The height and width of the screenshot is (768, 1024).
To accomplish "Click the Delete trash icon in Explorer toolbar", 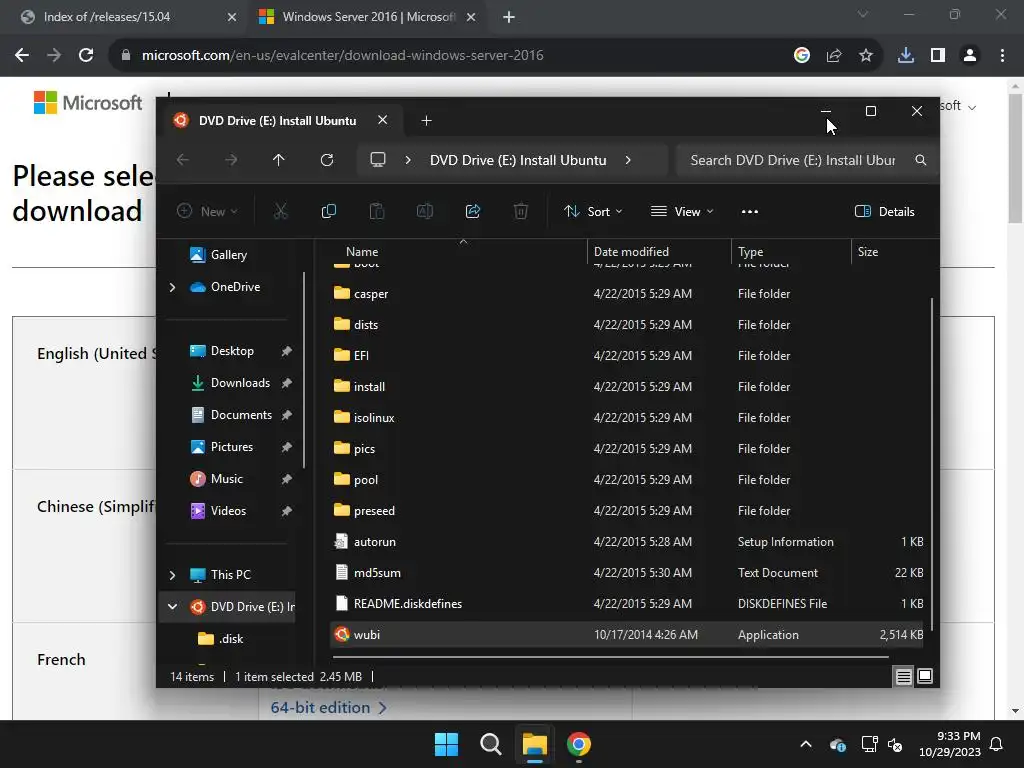I will (x=520, y=211).
